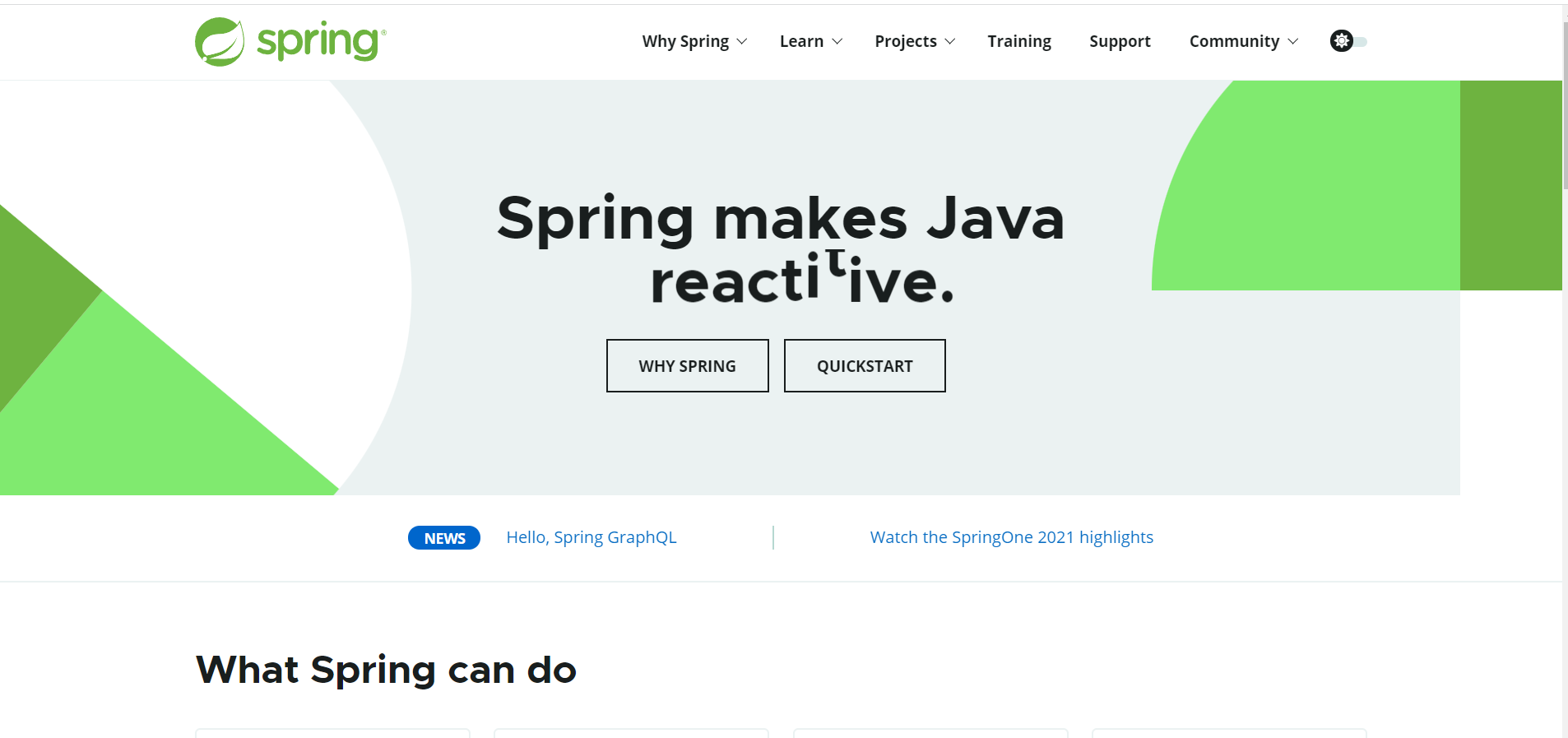Image resolution: width=1568 pixels, height=738 pixels.
Task: Click the Spring leaf logo icon
Action: [x=220, y=42]
